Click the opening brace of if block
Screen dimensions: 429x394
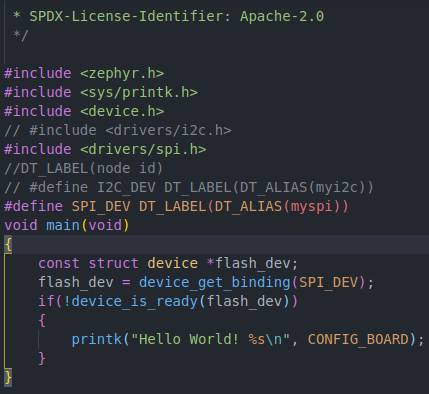click(42, 321)
